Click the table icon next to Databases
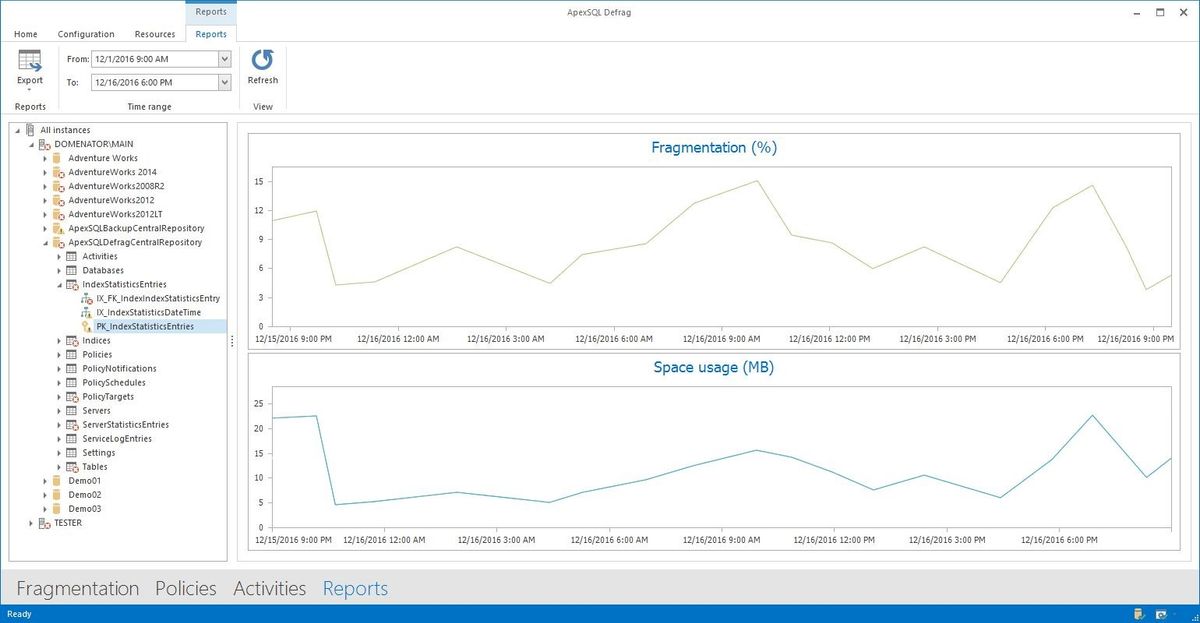Image resolution: width=1200 pixels, height=623 pixels. pyautogui.click(x=71, y=270)
